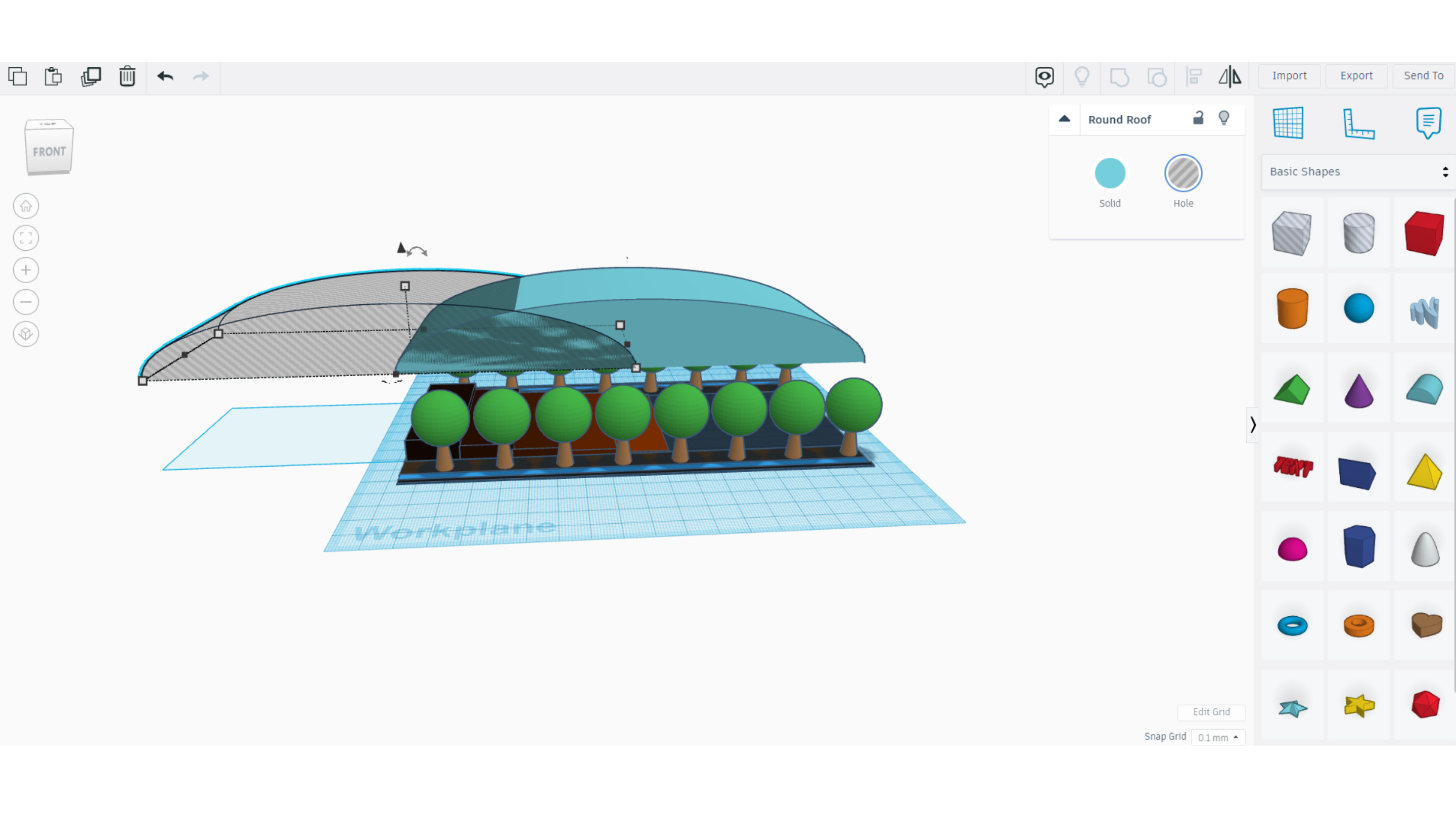
Task: Hide shape using inspector lightbulb icon
Action: point(1223,118)
